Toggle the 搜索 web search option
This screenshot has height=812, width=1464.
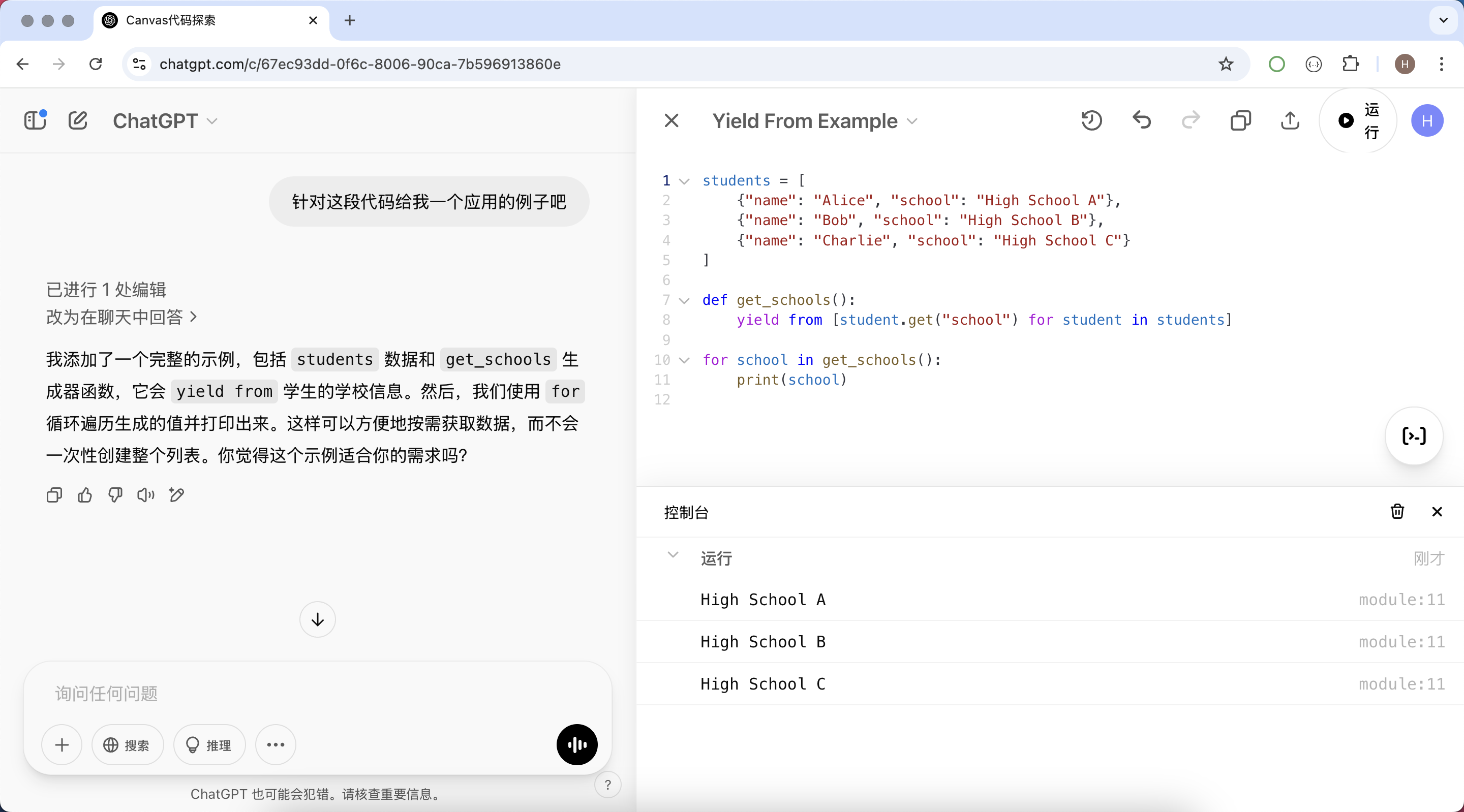coord(127,744)
